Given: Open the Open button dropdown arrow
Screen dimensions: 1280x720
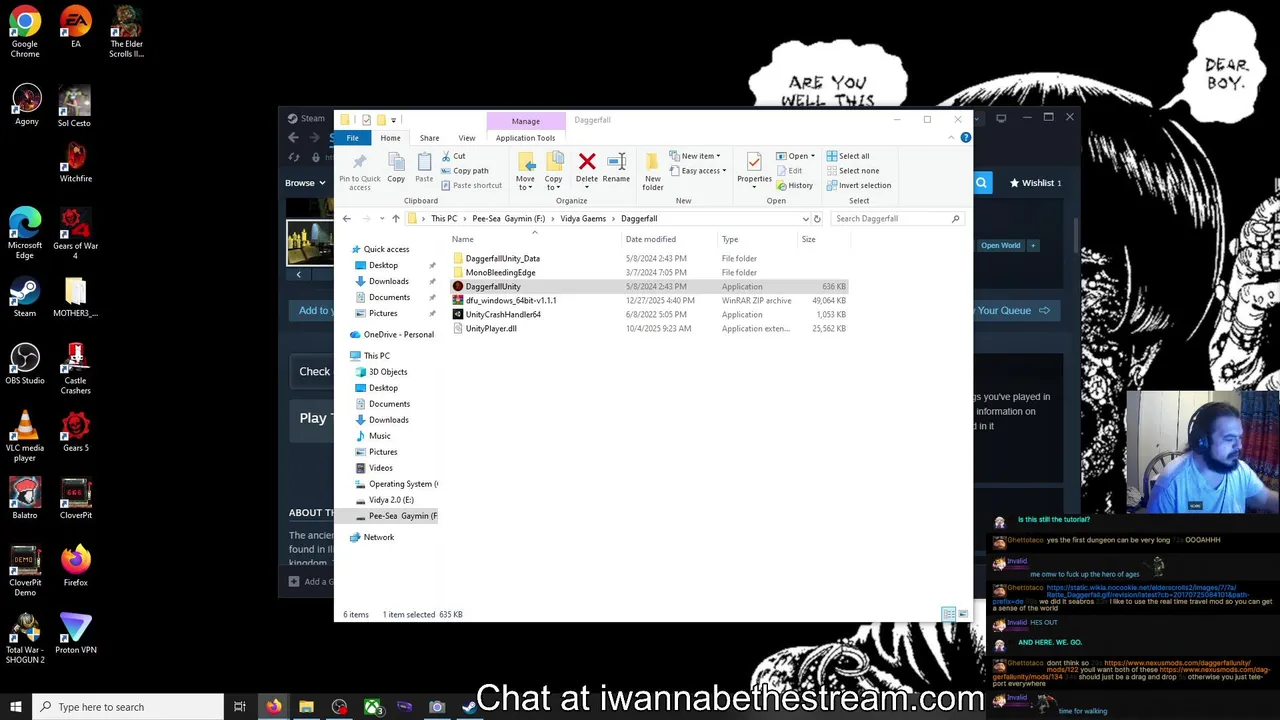Looking at the screenshot, I should pos(813,156).
